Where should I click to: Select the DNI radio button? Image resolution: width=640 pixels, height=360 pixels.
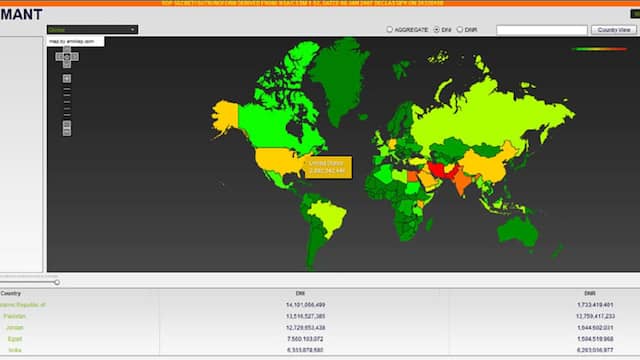436,29
